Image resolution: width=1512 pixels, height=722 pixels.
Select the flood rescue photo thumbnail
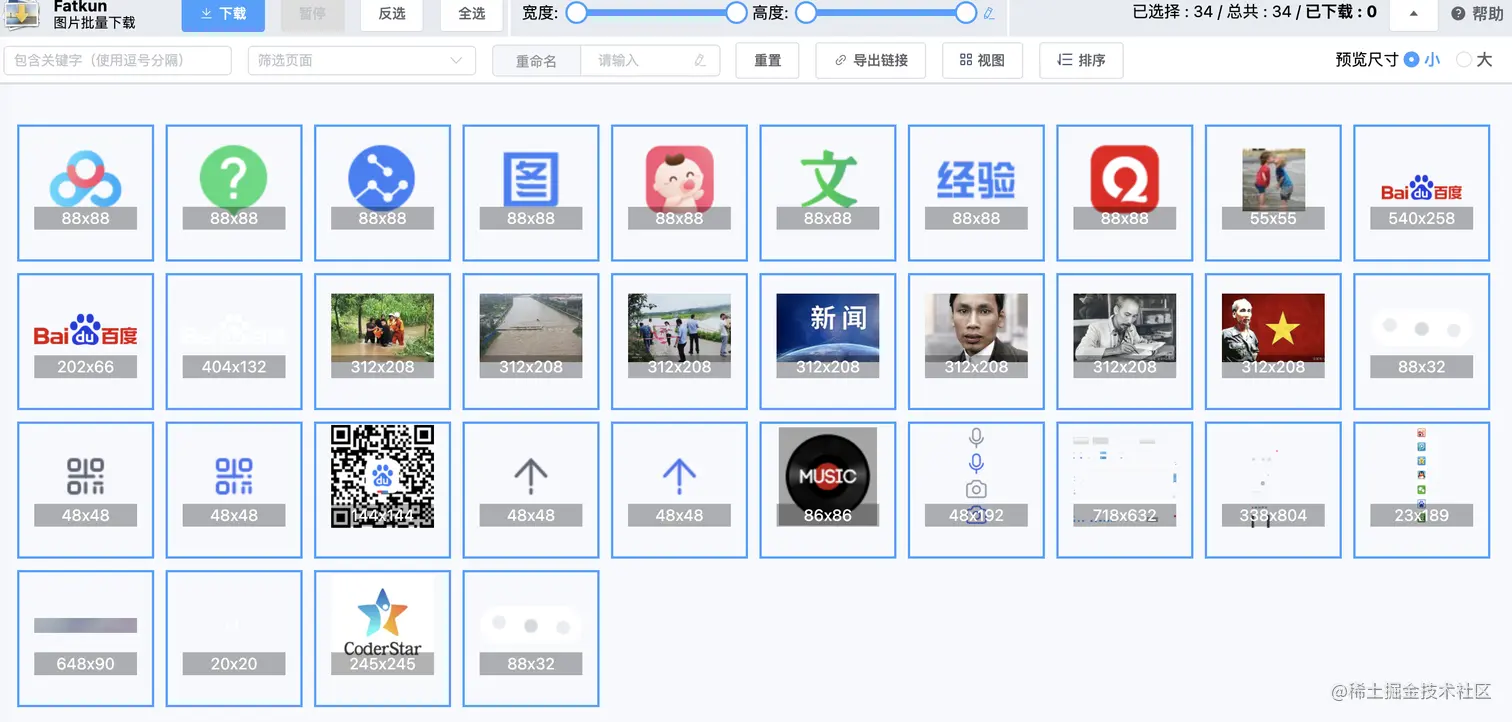click(382, 342)
